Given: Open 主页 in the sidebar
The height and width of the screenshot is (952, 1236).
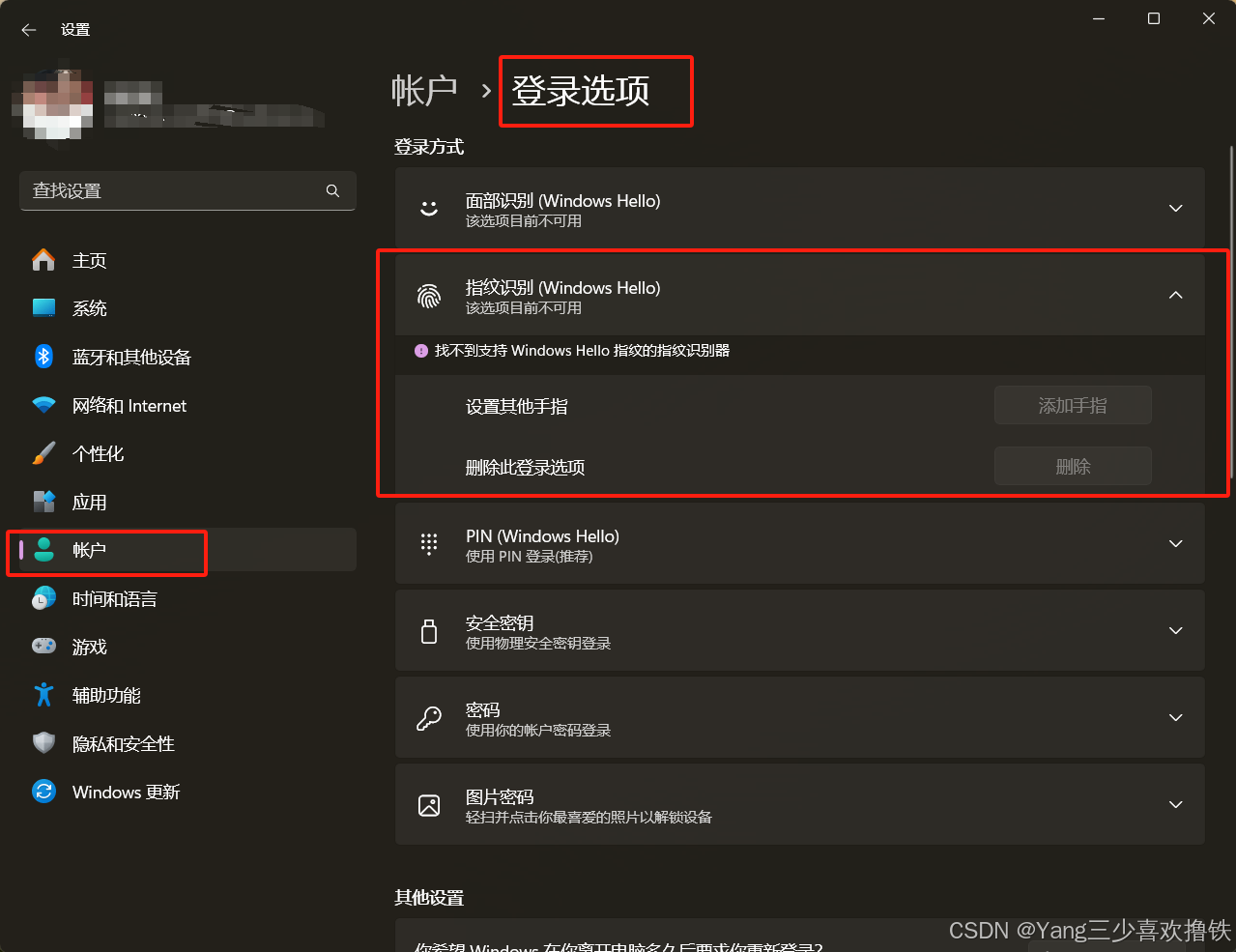Looking at the screenshot, I should (187, 260).
